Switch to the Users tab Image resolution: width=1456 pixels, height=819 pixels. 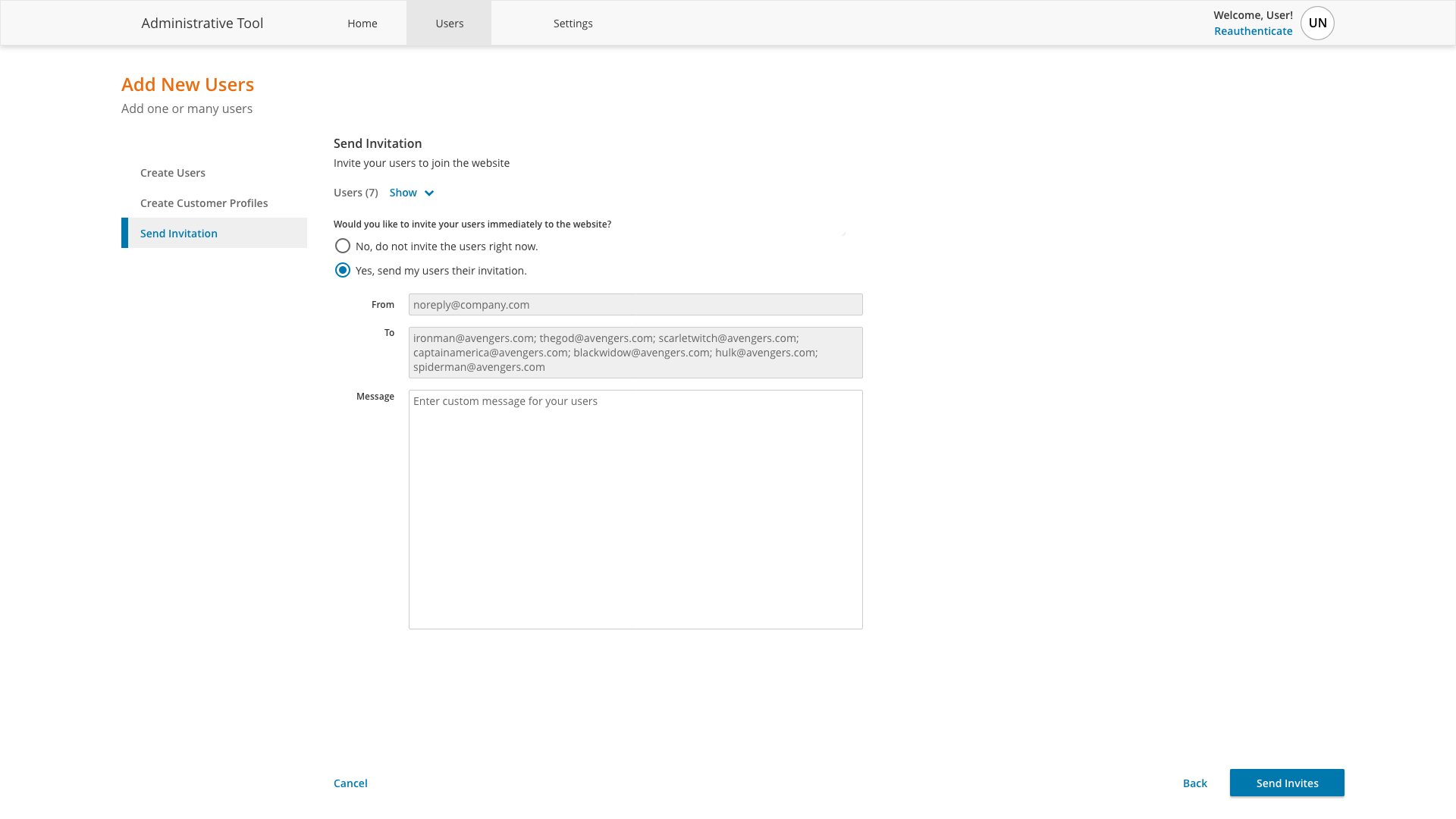click(449, 23)
